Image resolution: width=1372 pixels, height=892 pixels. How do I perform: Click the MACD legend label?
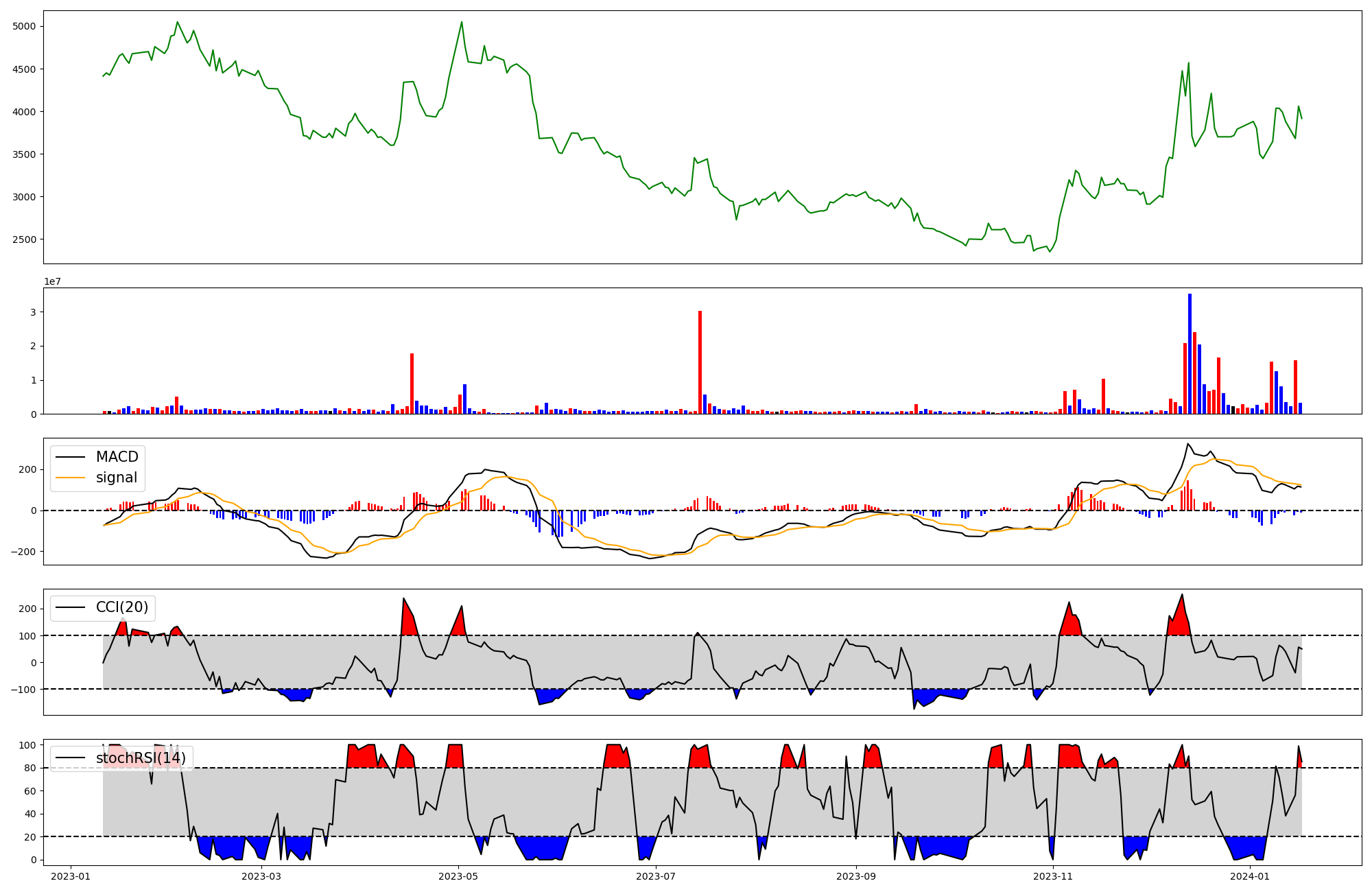pos(117,457)
